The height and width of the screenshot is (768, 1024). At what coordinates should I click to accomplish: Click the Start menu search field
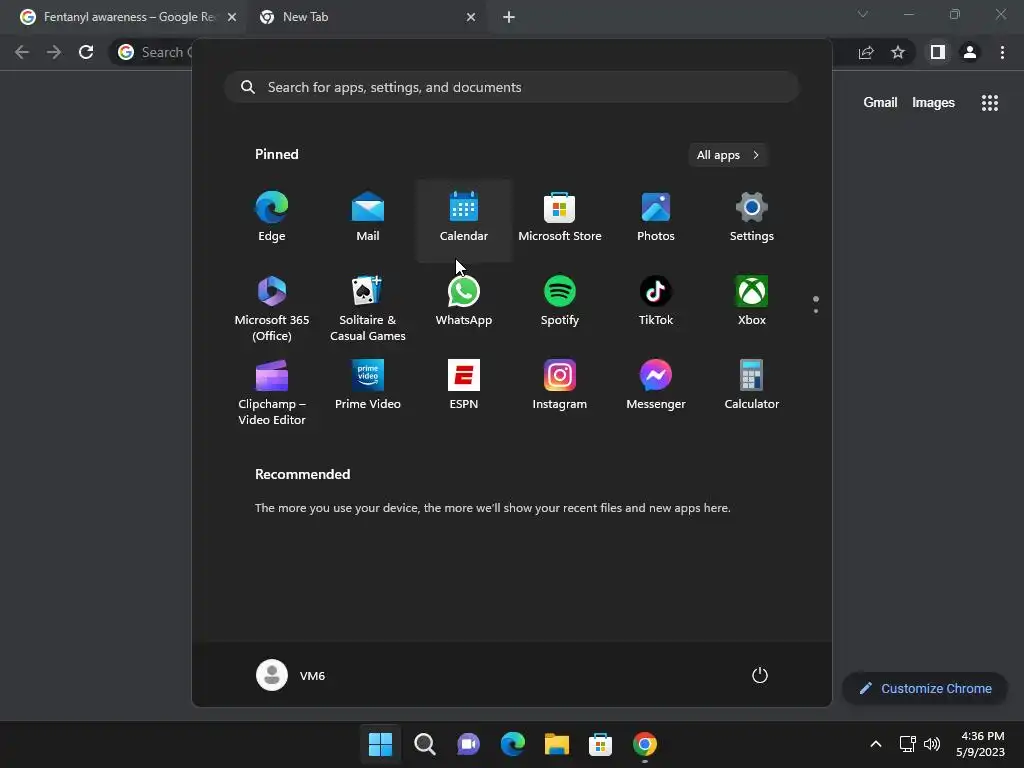point(512,88)
